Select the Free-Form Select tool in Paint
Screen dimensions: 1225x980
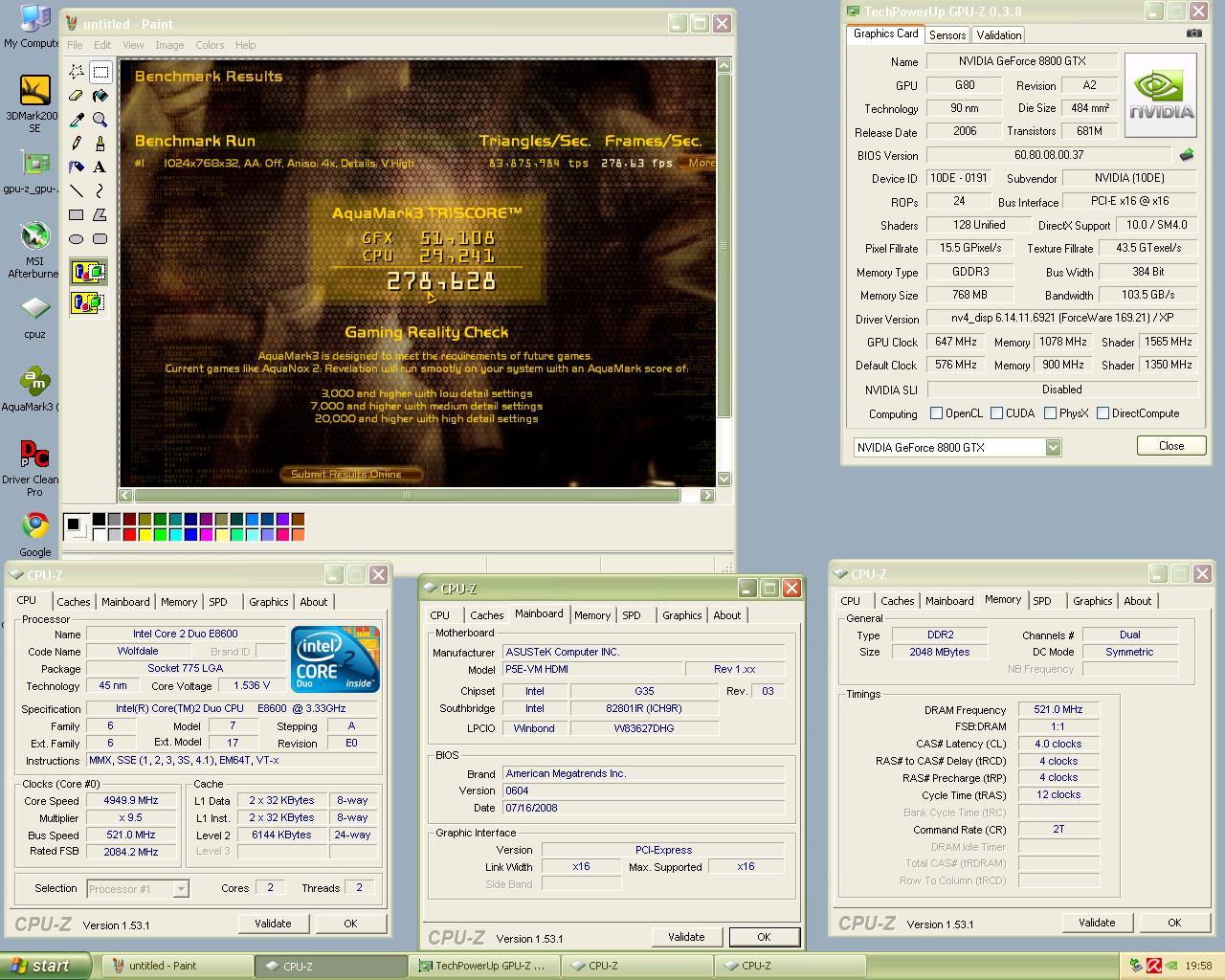pos(77,73)
